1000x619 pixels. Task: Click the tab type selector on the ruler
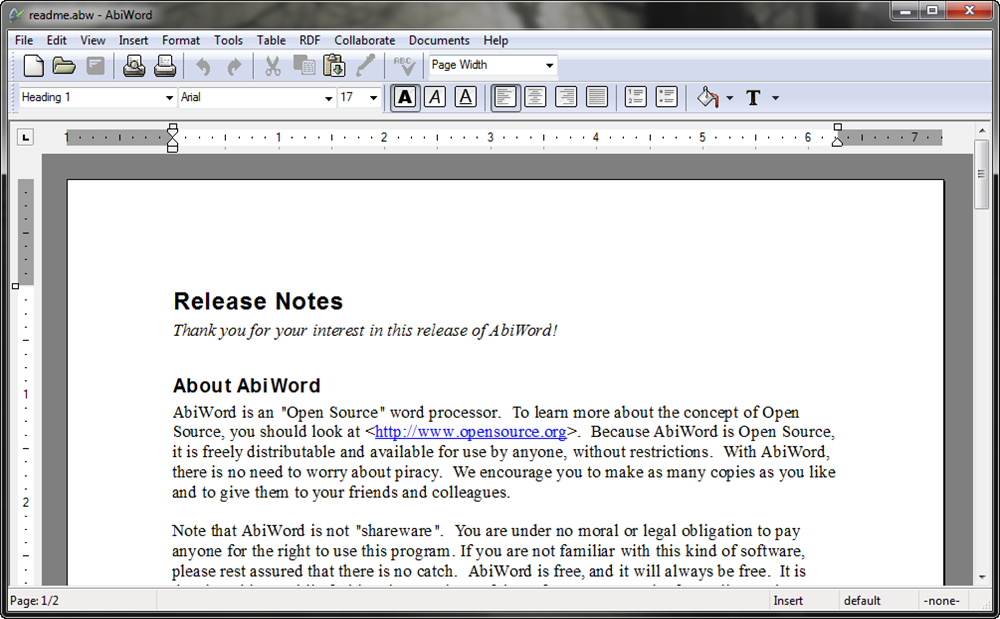pos(25,137)
